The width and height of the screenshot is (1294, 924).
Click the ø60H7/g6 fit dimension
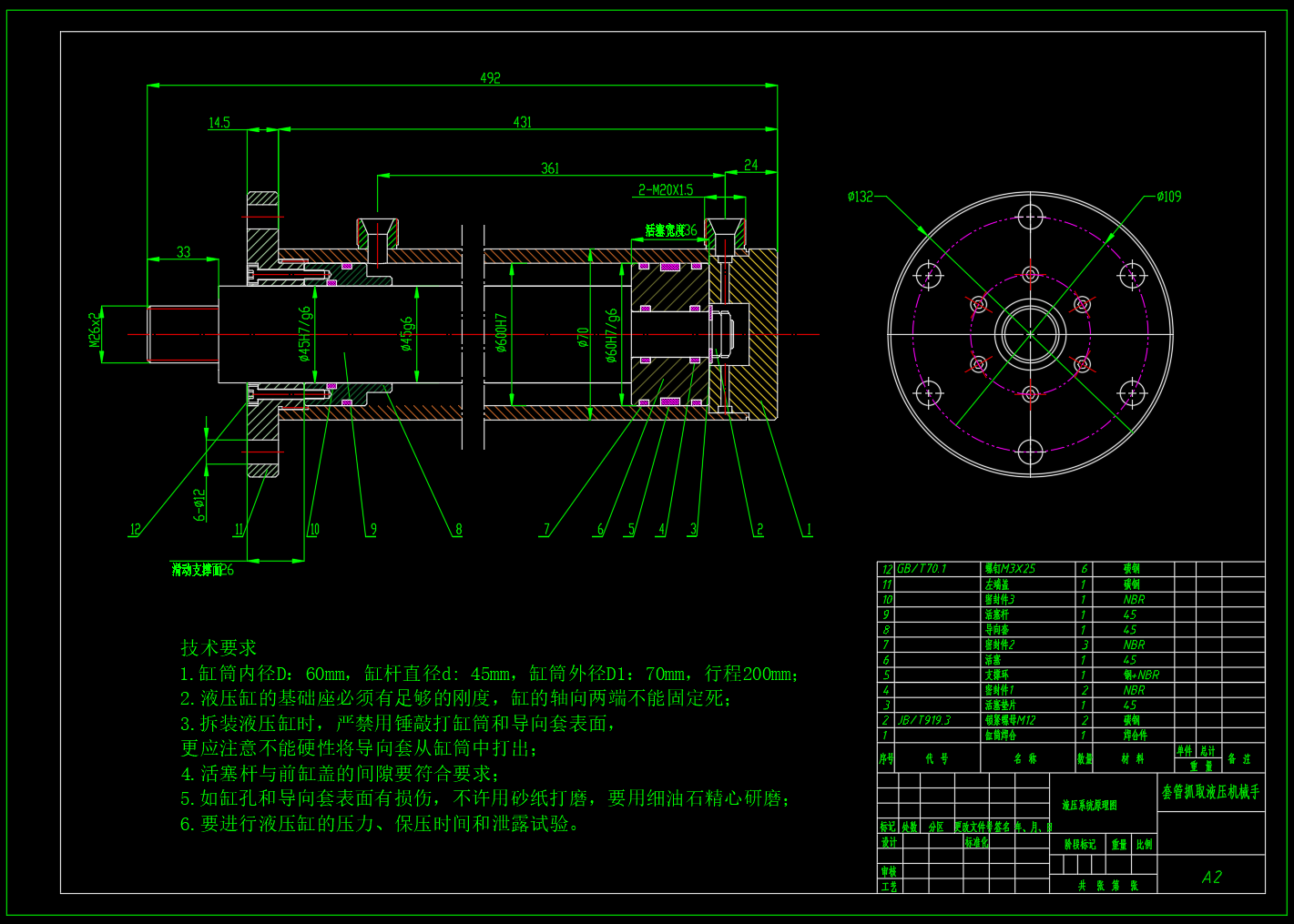[612, 334]
